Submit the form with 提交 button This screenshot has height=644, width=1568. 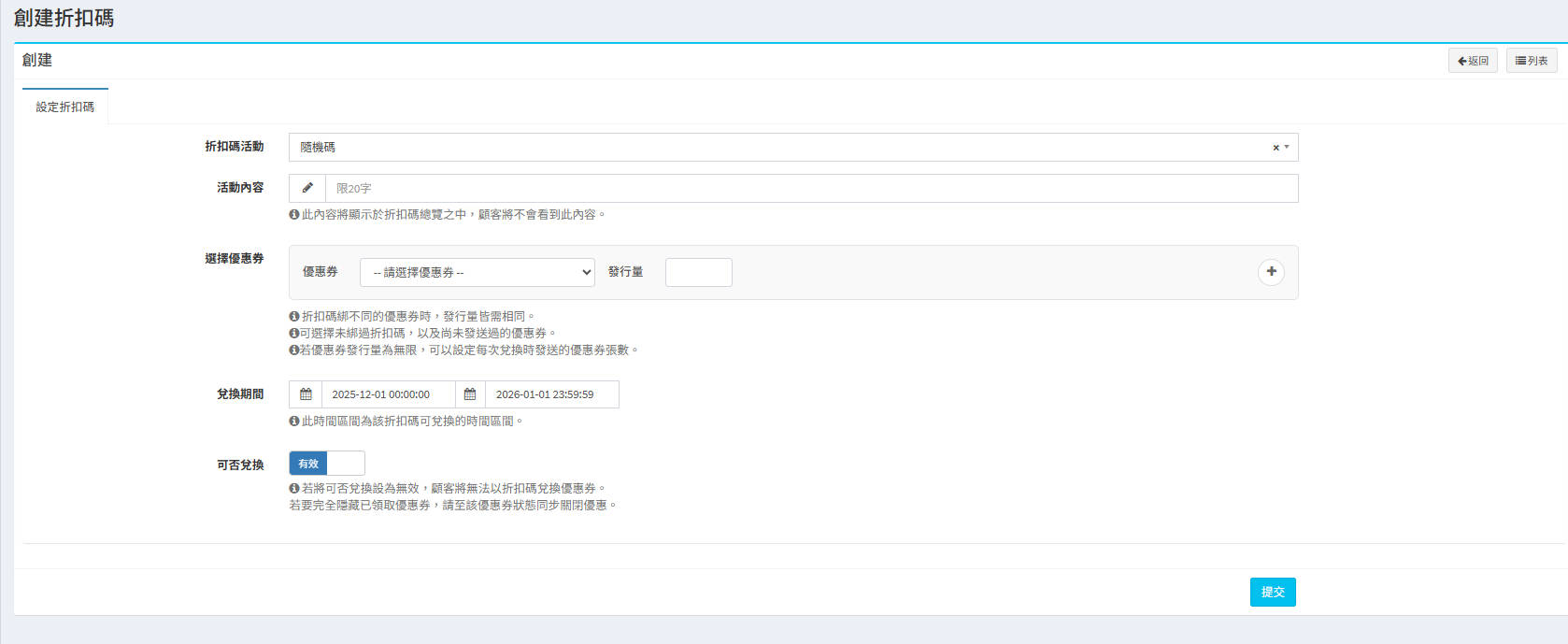1272,592
